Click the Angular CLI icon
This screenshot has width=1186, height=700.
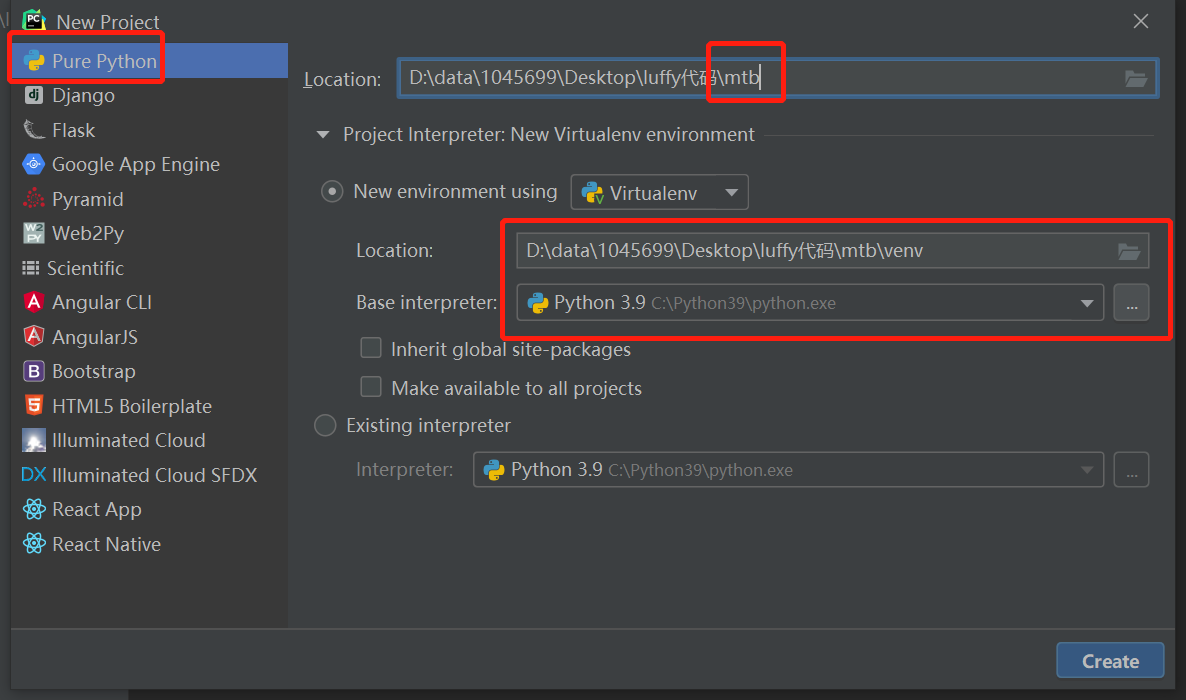34,302
